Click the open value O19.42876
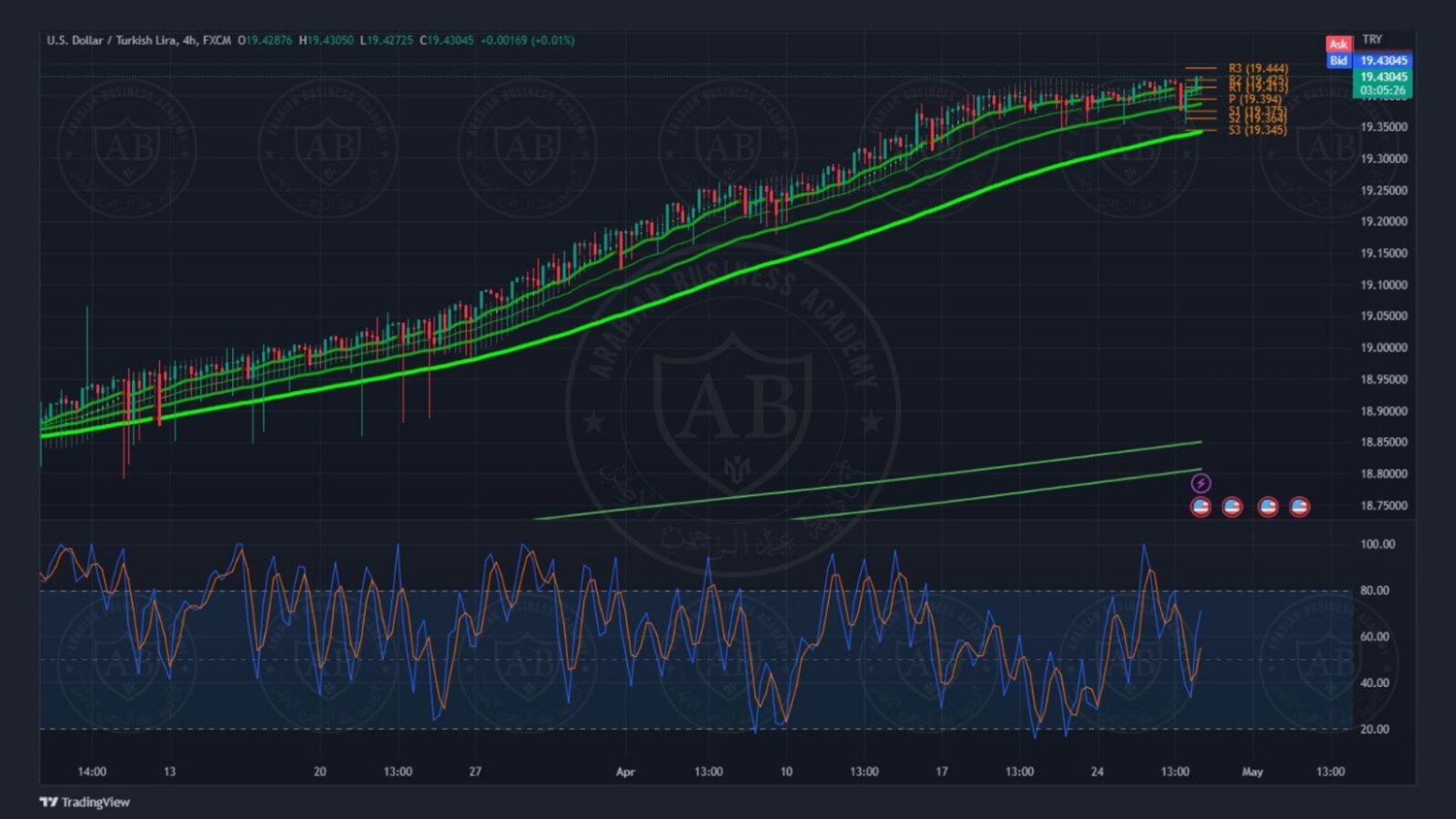The height and width of the screenshot is (819, 1456). click(x=265, y=41)
